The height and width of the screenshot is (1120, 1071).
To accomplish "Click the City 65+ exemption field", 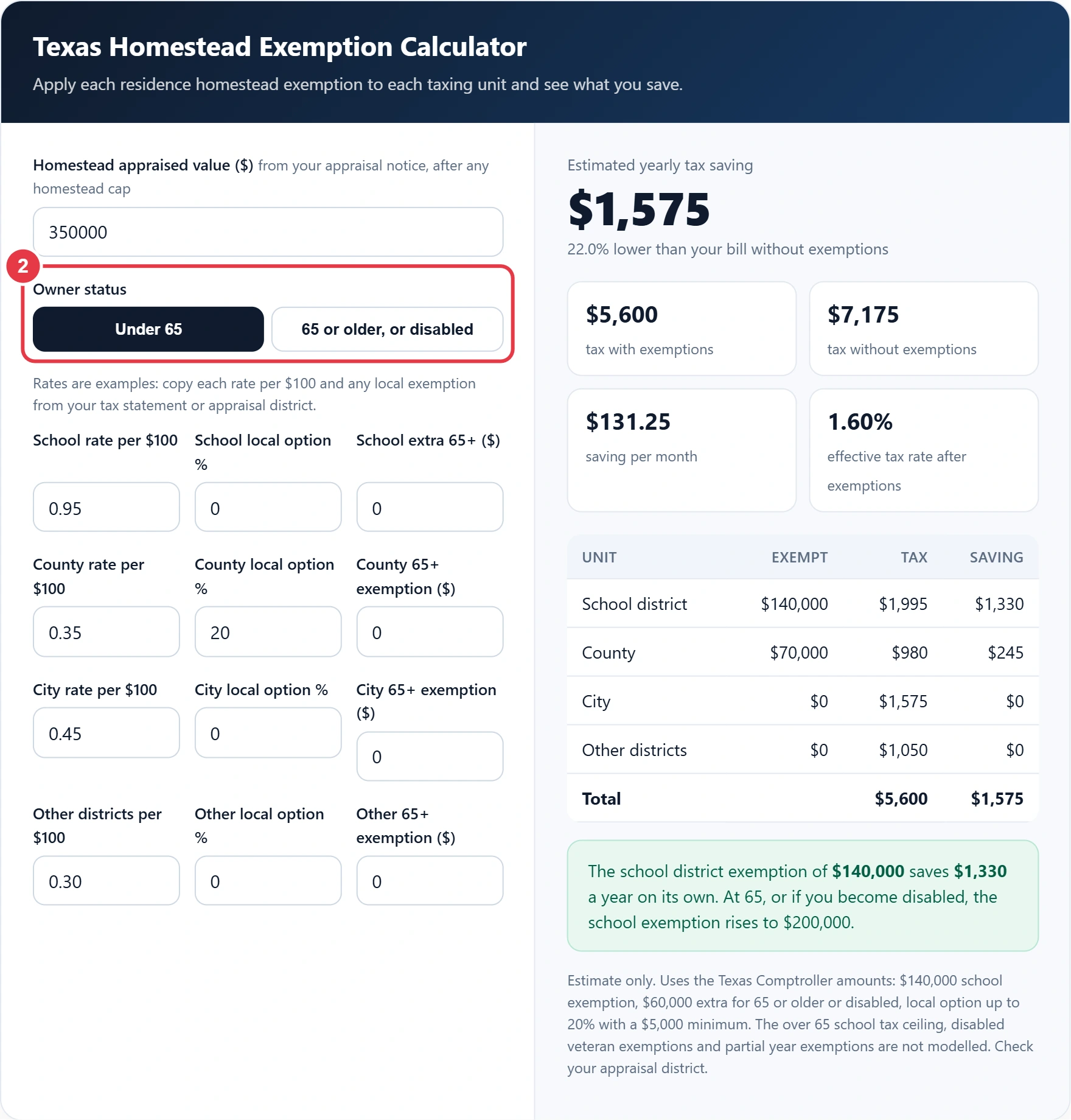I will [430, 757].
